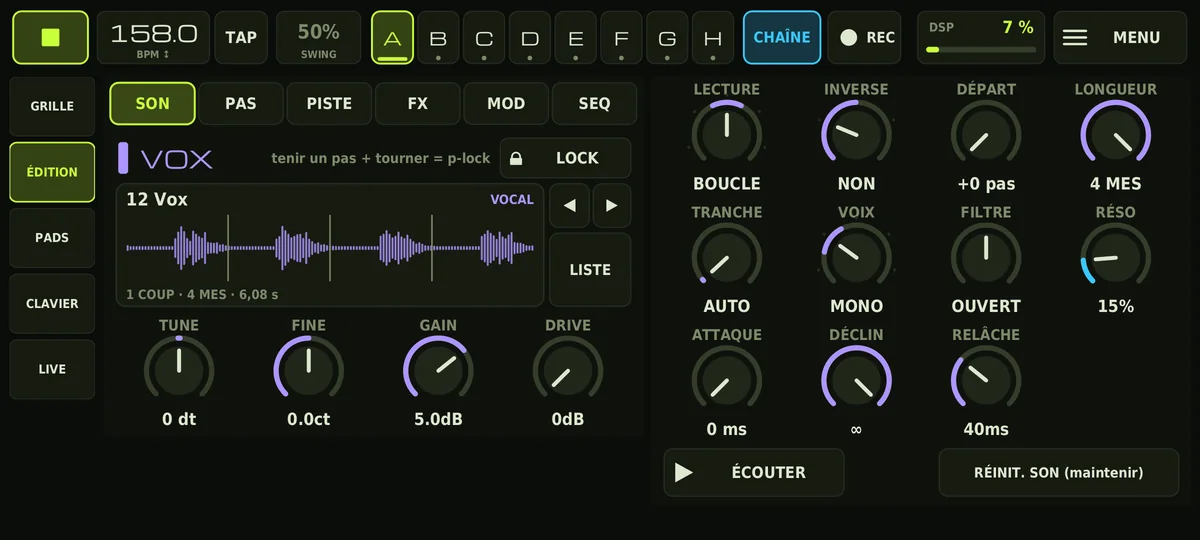Click the DÉCLIN decay knob
The height and width of the screenshot is (540, 1200).
(856, 380)
